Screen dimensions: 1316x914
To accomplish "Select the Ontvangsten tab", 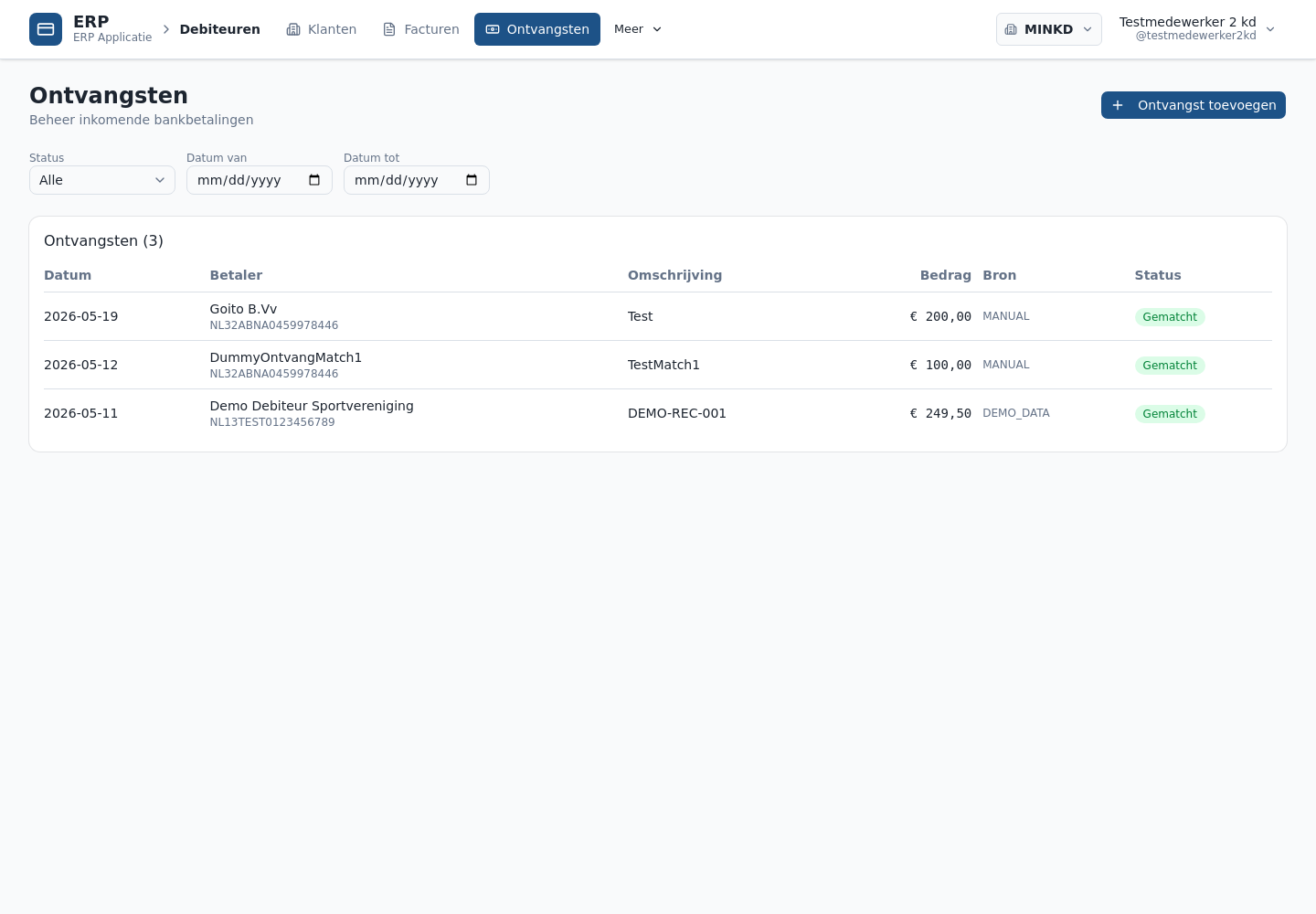I will pos(537,29).
